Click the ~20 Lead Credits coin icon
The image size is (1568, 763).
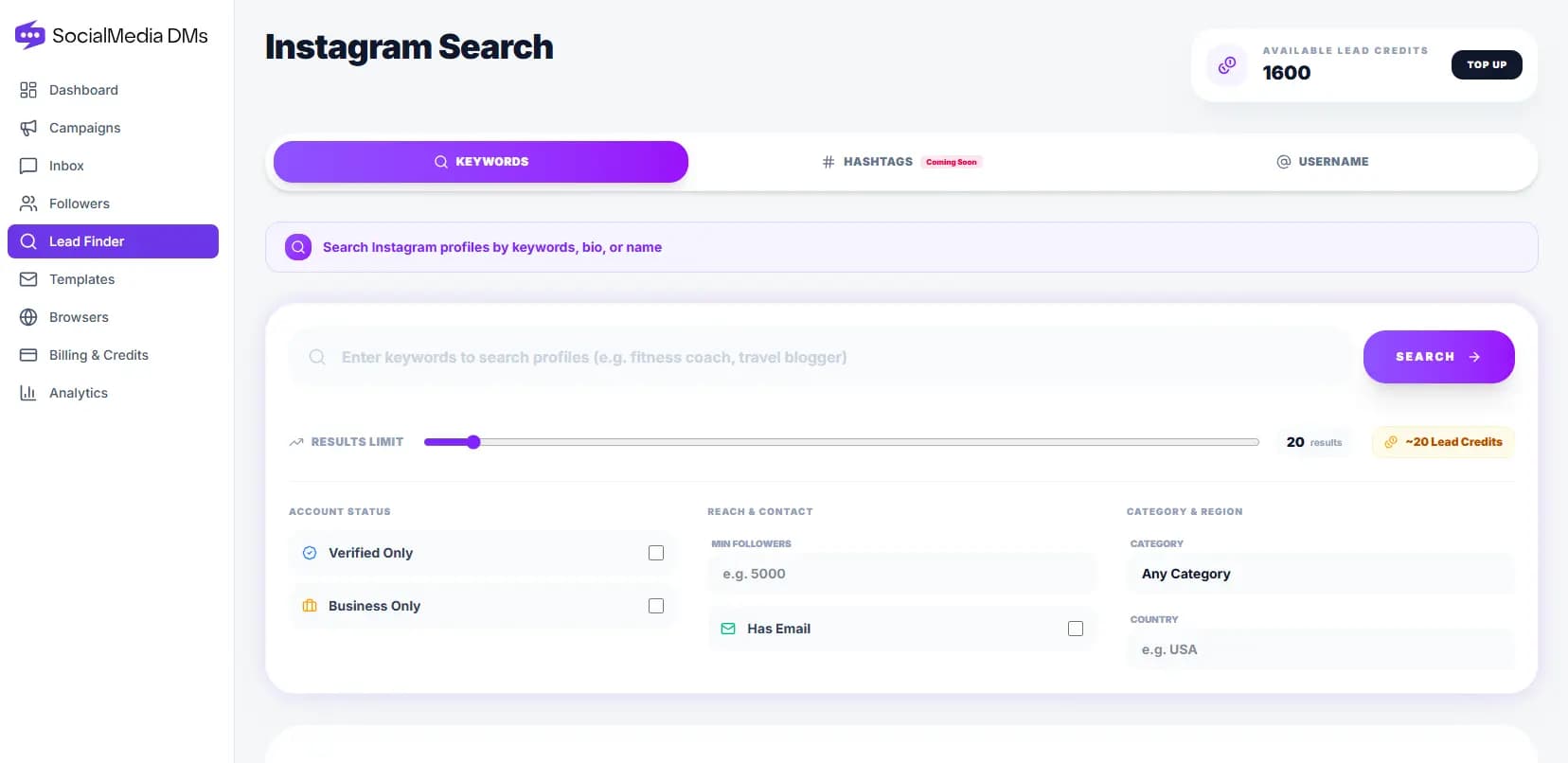pos(1391,442)
